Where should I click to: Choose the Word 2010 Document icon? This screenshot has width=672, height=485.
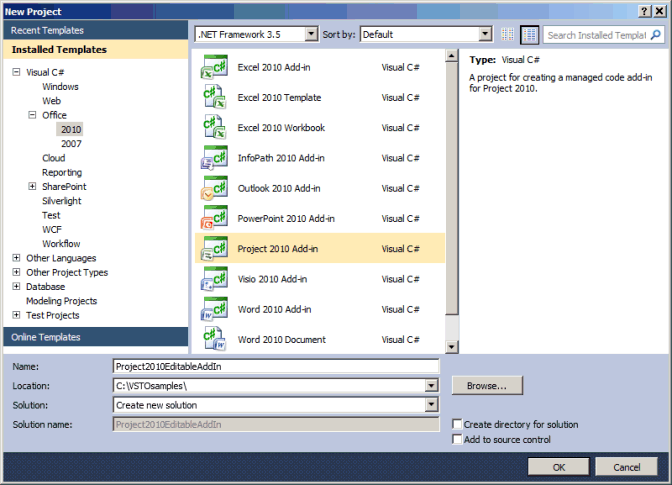[214, 339]
